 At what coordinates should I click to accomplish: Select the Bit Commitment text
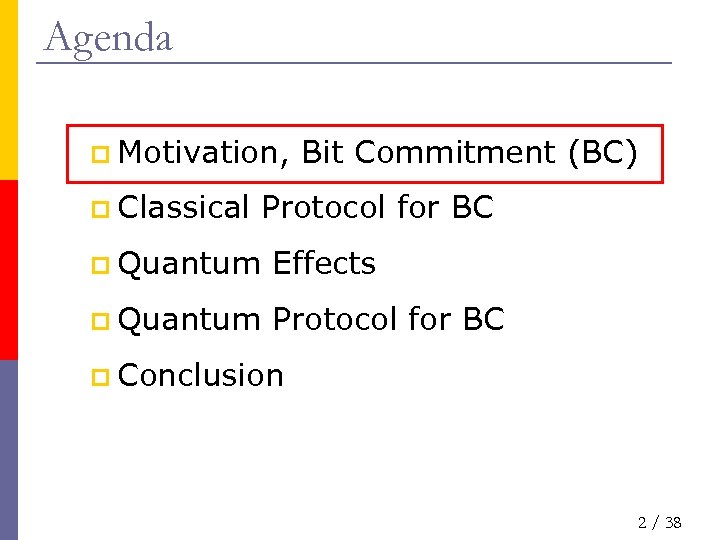click(427, 153)
